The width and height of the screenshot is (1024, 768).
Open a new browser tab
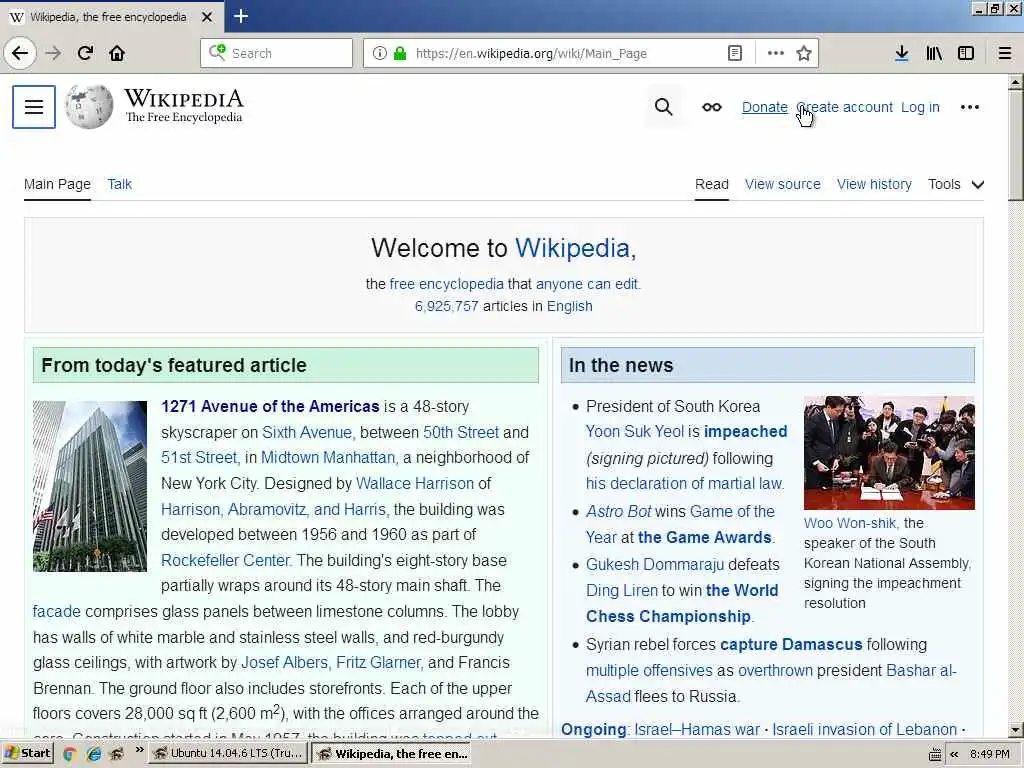[240, 16]
